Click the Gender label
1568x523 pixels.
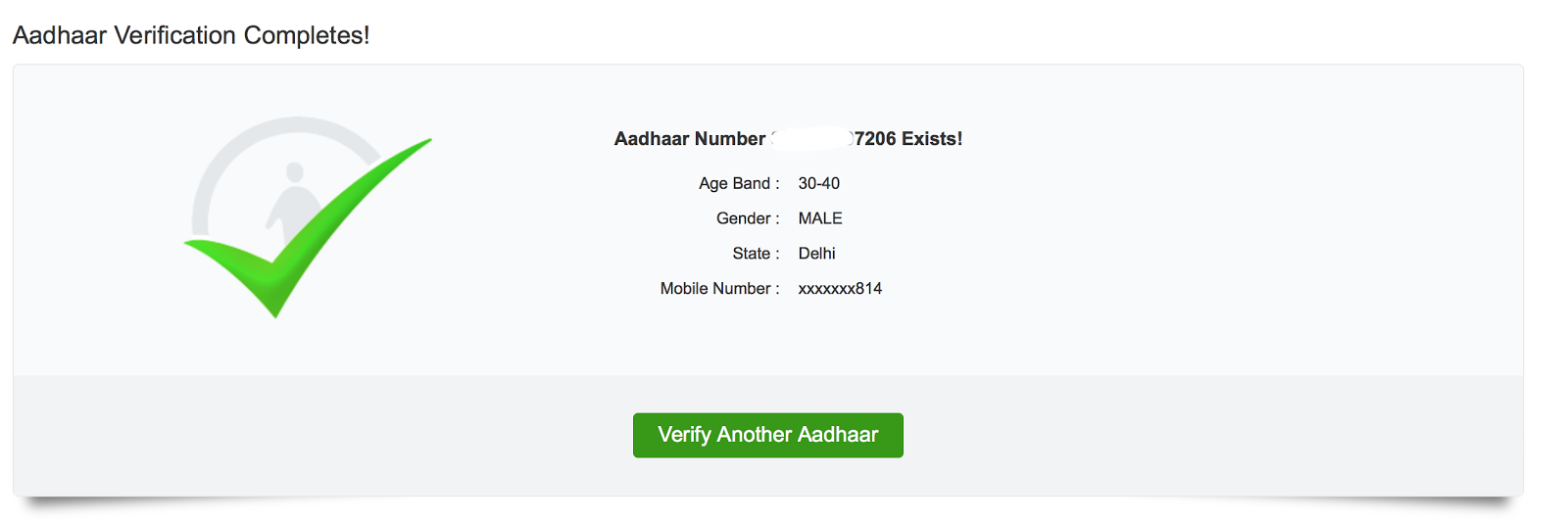click(747, 218)
